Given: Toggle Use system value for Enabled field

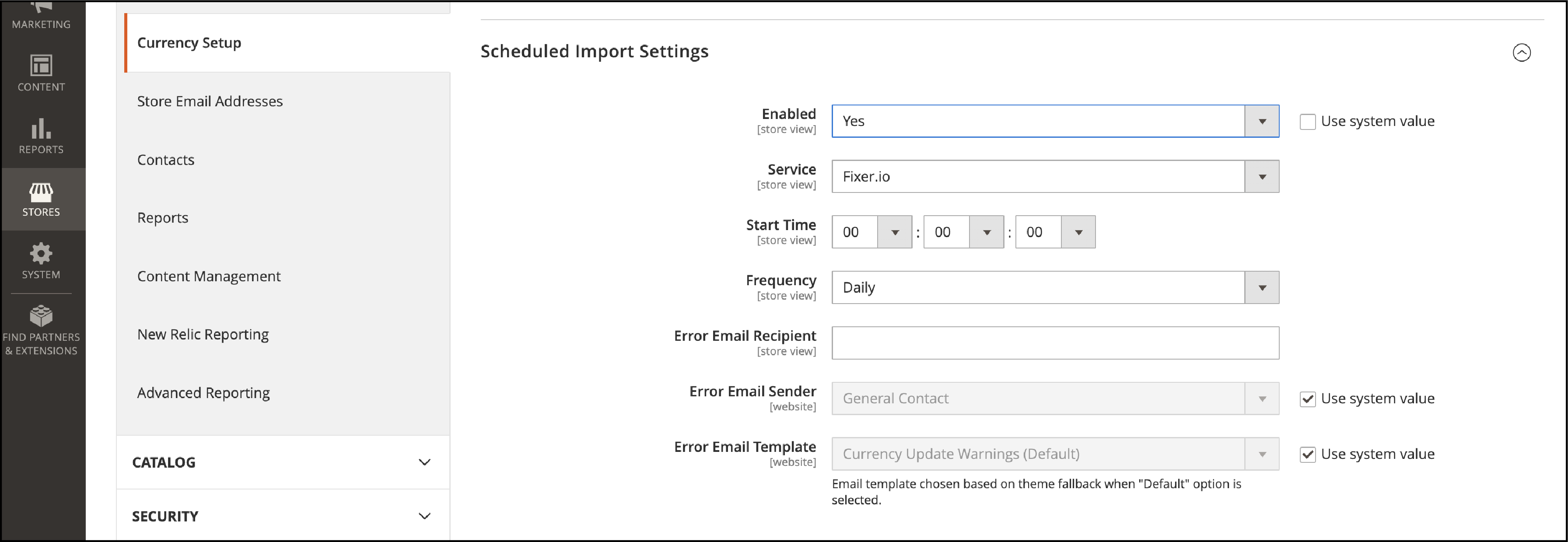Looking at the screenshot, I should click(1307, 120).
